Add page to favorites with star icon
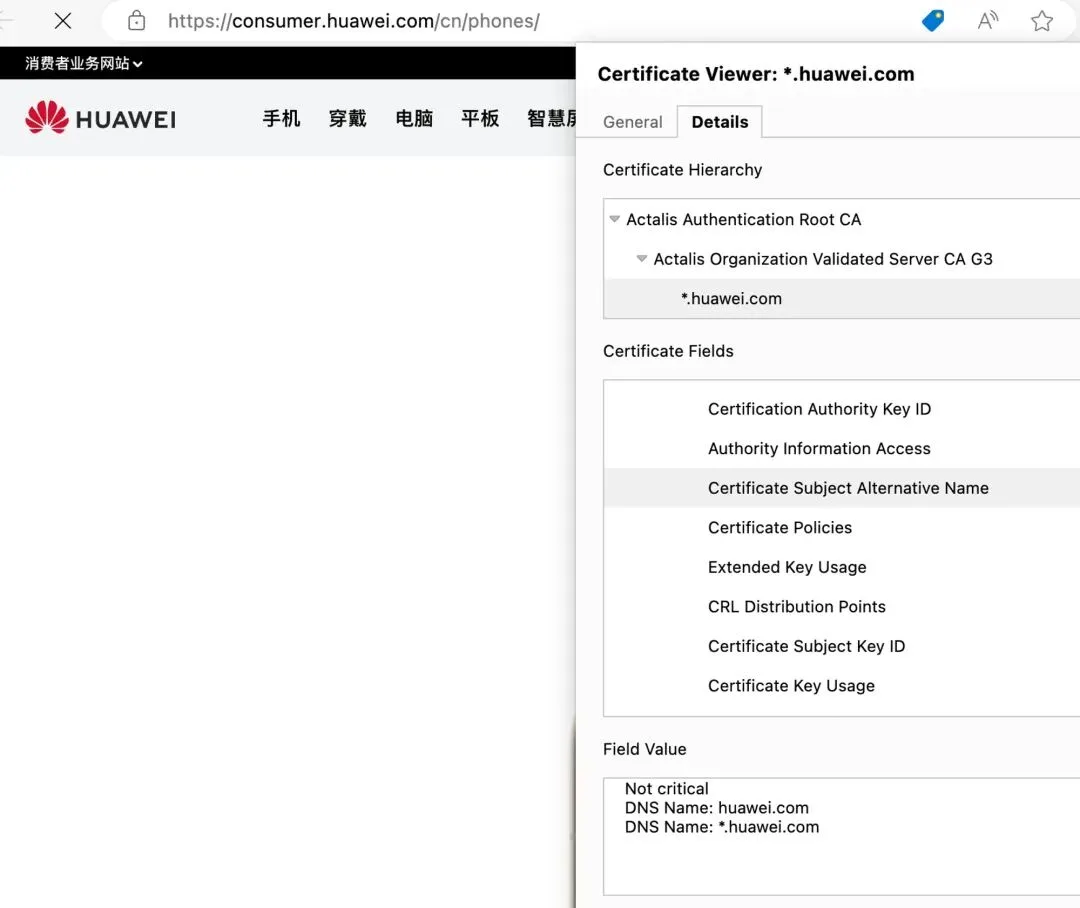Image resolution: width=1080 pixels, height=908 pixels. pyautogui.click(x=1041, y=21)
